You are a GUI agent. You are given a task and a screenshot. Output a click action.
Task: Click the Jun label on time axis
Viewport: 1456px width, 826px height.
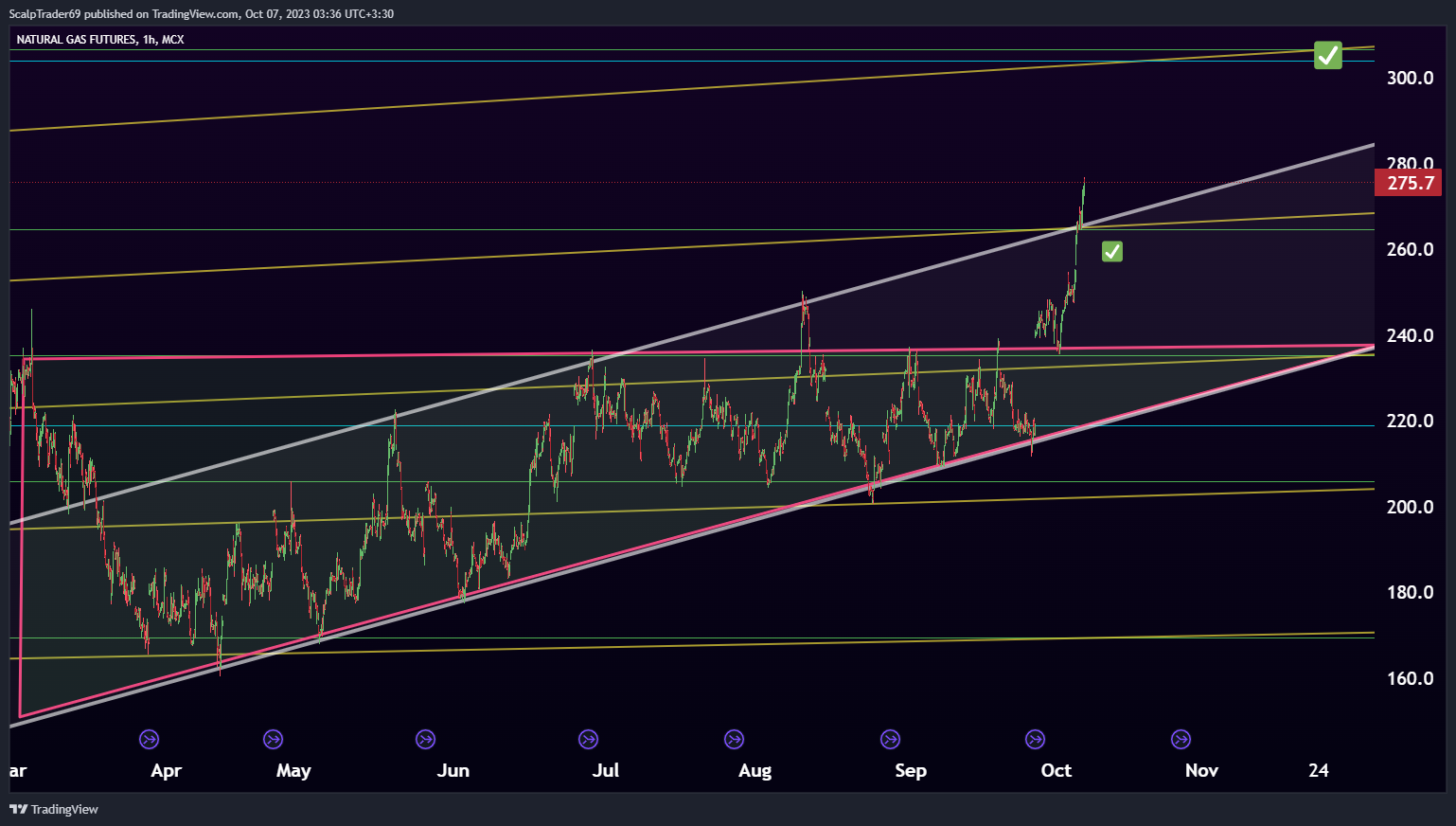pos(453,771)
